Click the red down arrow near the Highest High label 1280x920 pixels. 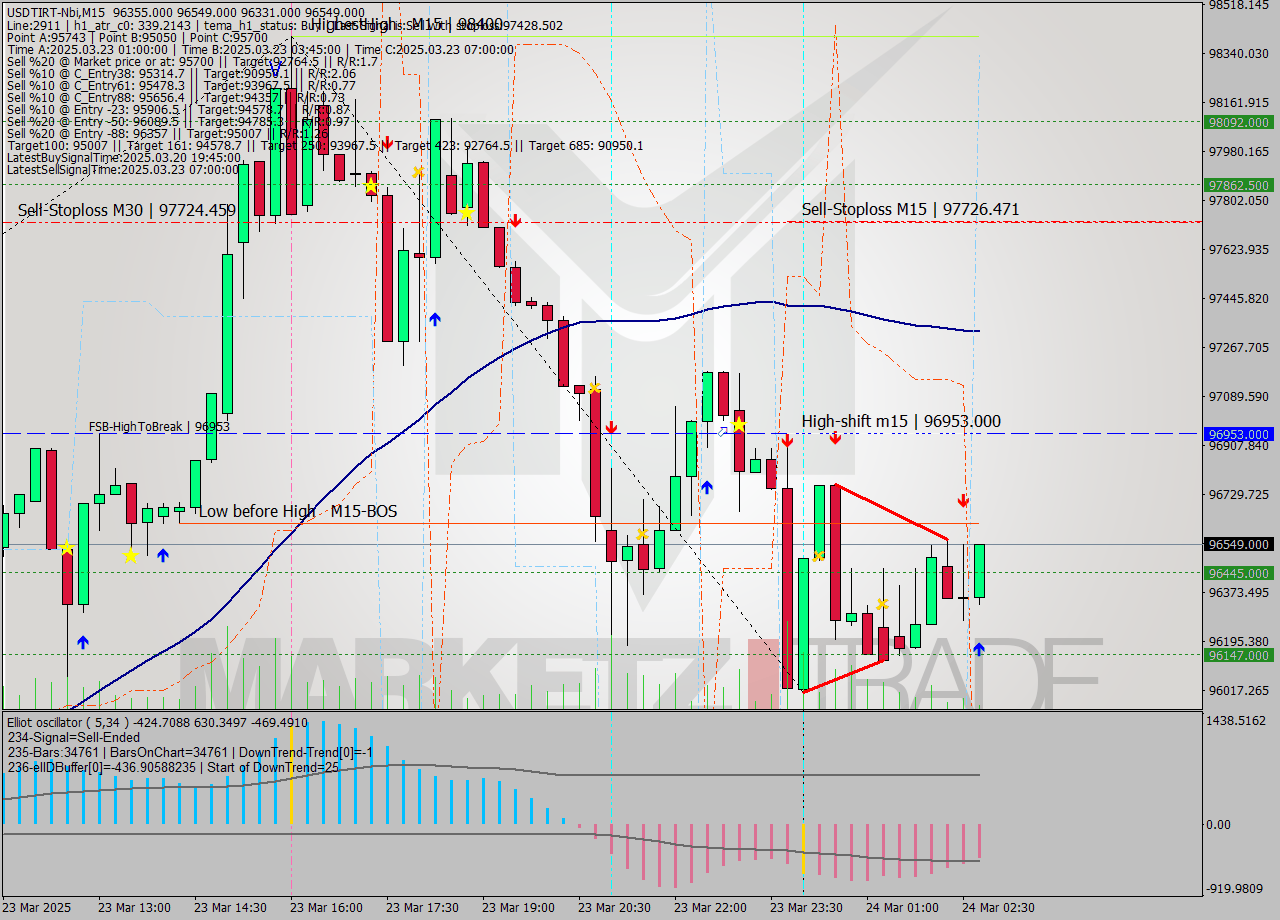[388, 142]
